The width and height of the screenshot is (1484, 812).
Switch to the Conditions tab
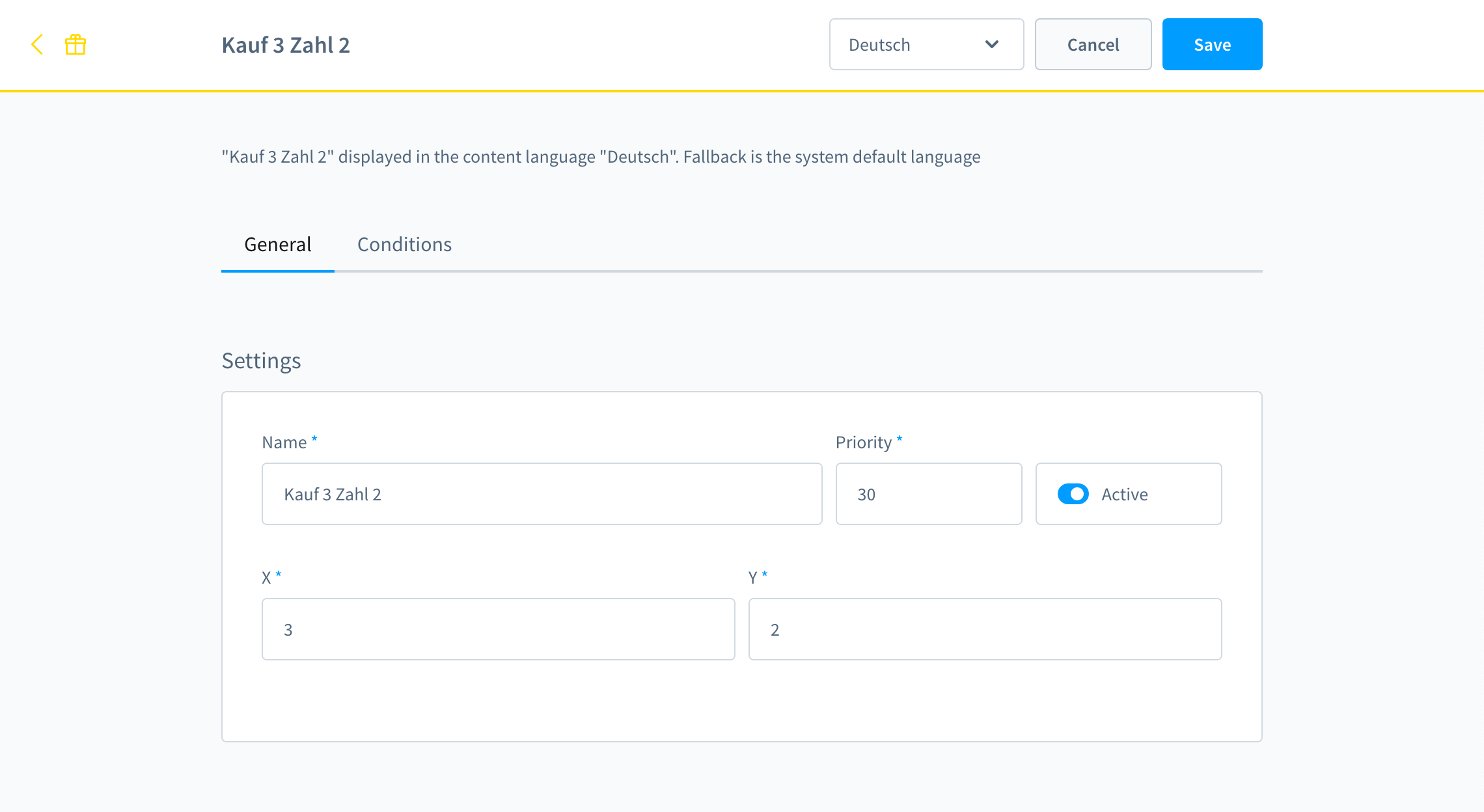click(x=404, y=245)
